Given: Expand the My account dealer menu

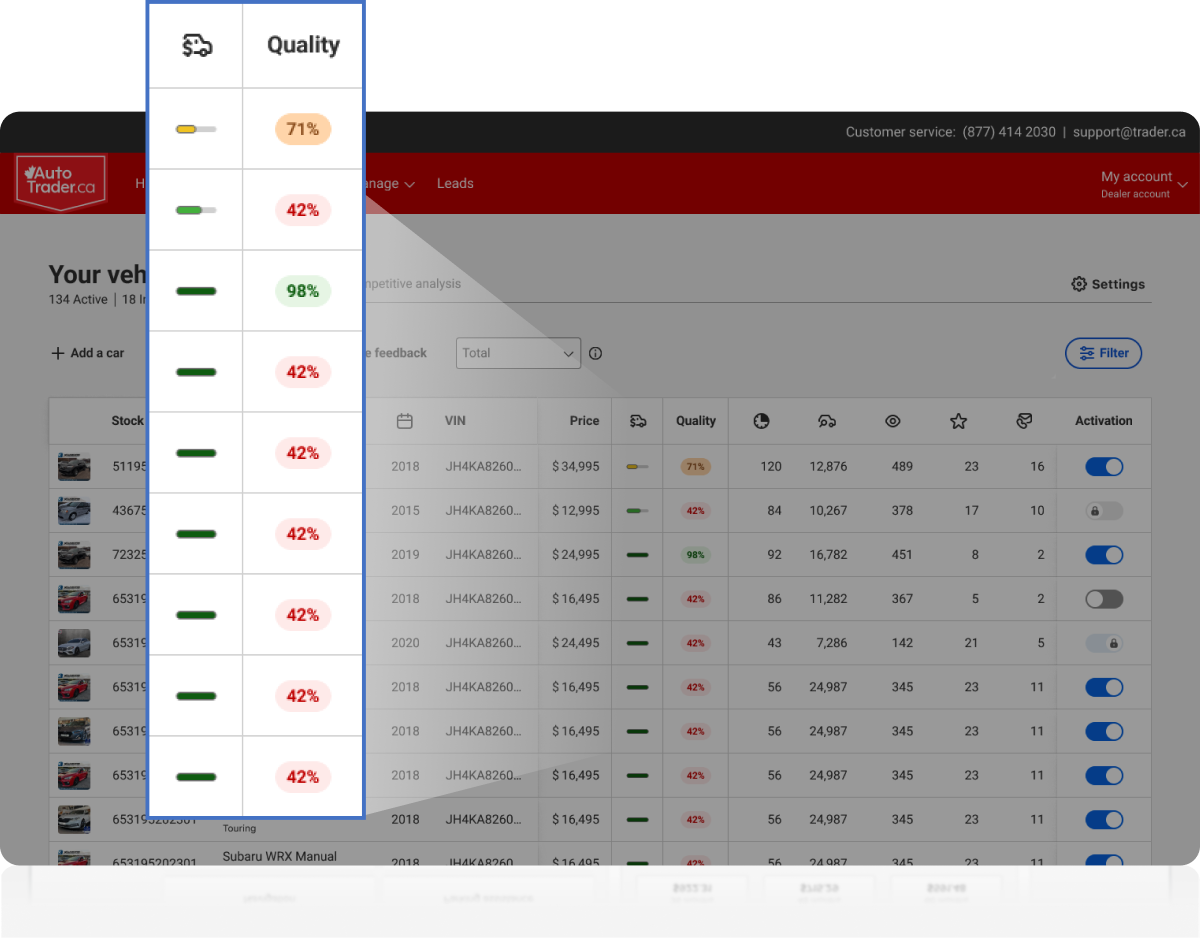Looking at the screenshot, I should tap(1144, 184).
